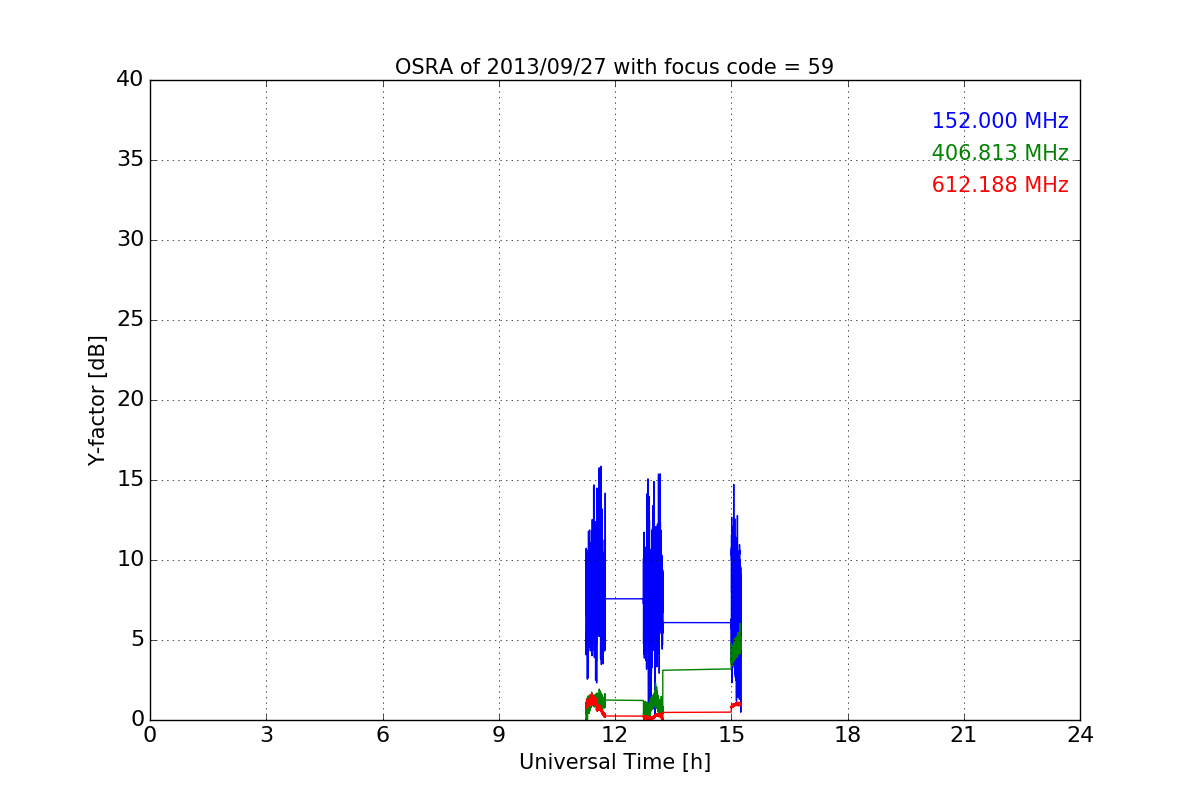Click the y-axis tick label 10
The height and width of the screenshot is (800, 1200).
click(x=130, y=560)
